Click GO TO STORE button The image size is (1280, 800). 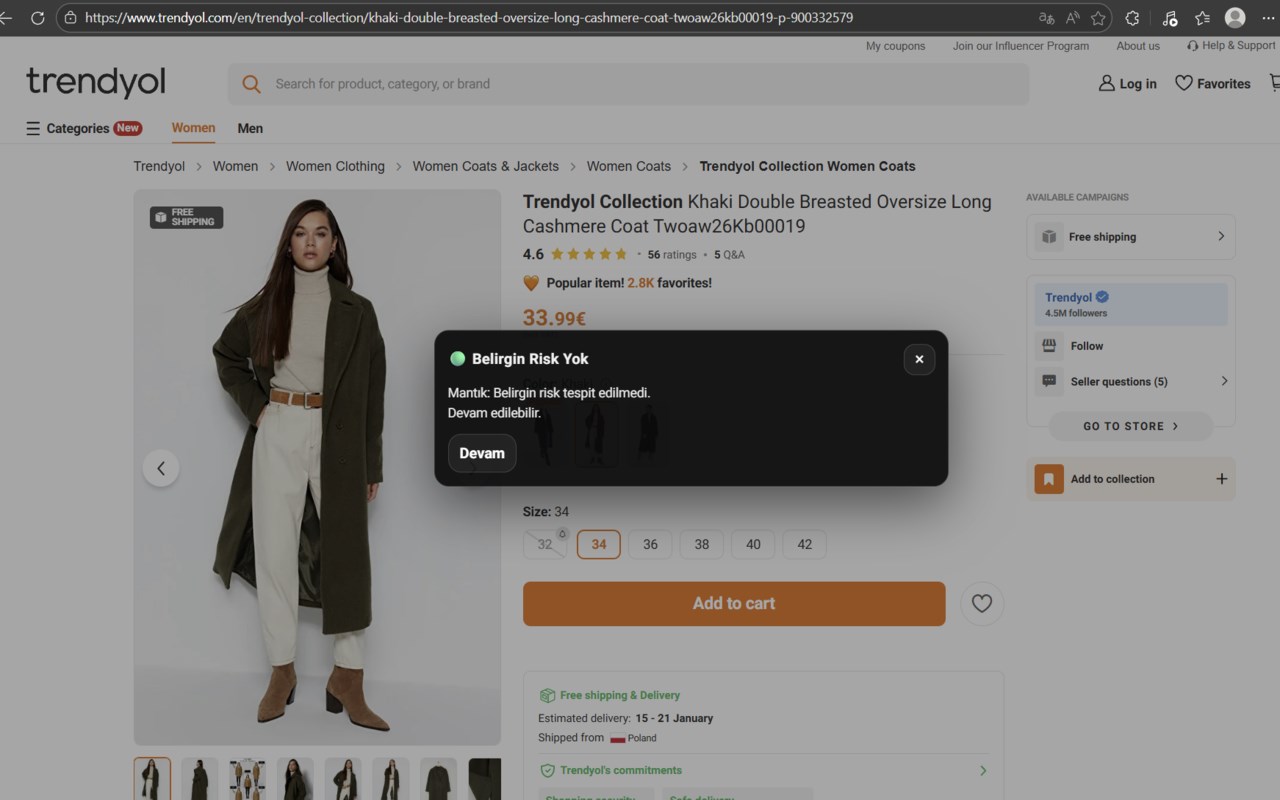[1131, 426]
